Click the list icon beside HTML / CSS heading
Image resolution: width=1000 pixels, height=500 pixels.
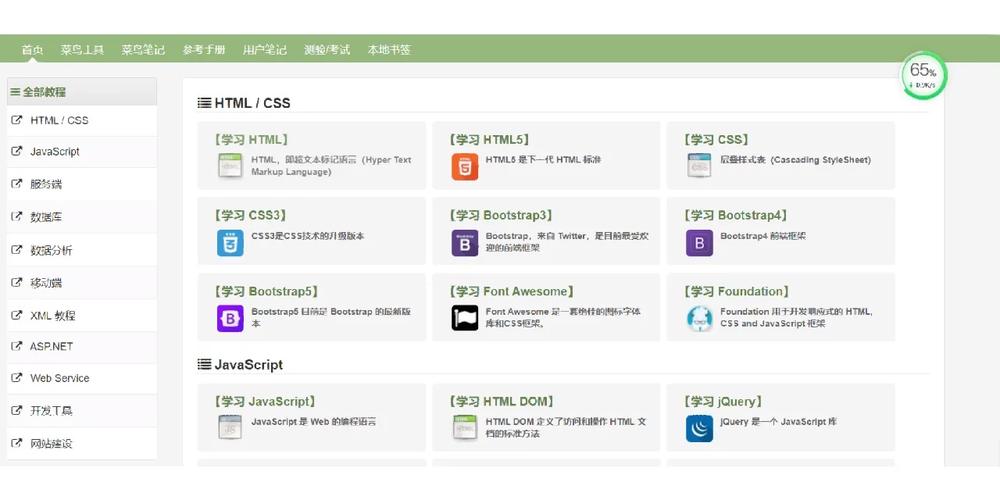[x=204, y=103]
